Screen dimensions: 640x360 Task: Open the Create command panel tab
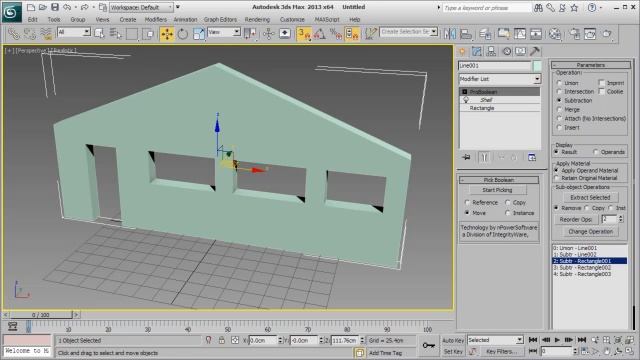[462, 51]
